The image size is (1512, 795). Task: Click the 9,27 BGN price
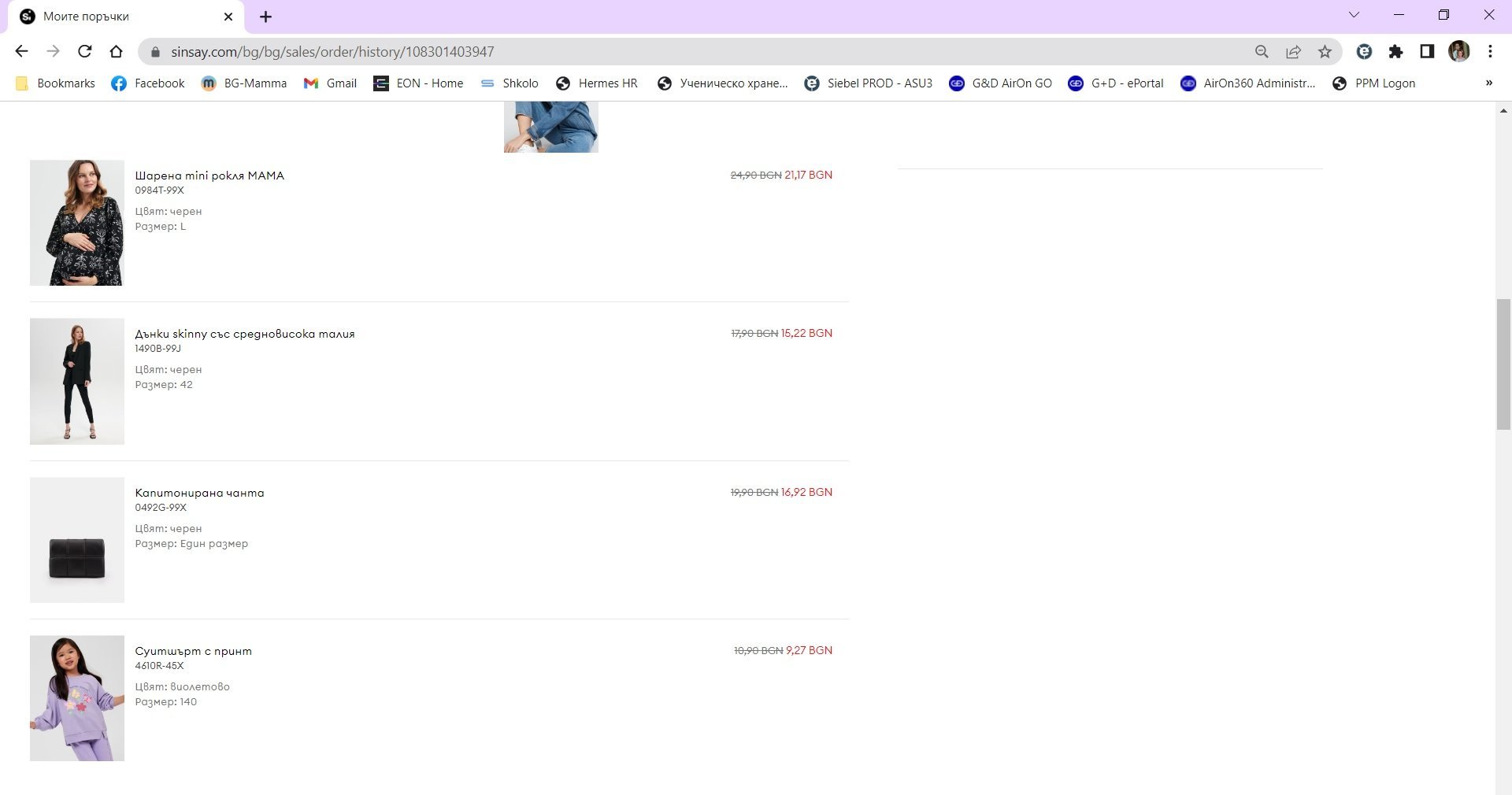pos(809,650)
